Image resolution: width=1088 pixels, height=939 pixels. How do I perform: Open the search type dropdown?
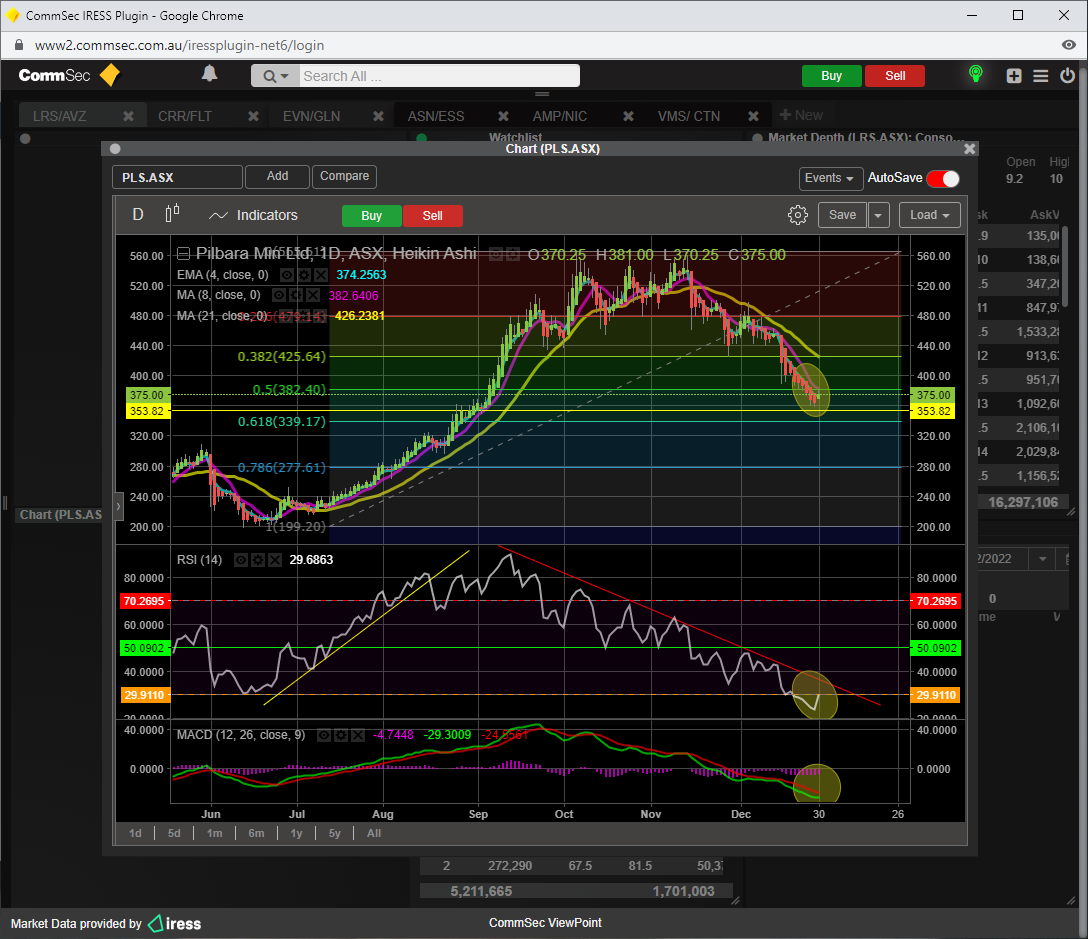tap(275, 76)
